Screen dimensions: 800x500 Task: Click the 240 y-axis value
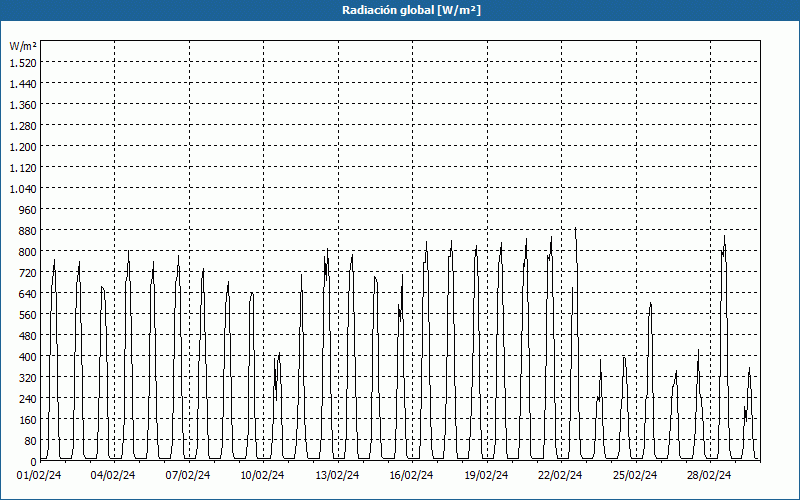click(28, 398)
